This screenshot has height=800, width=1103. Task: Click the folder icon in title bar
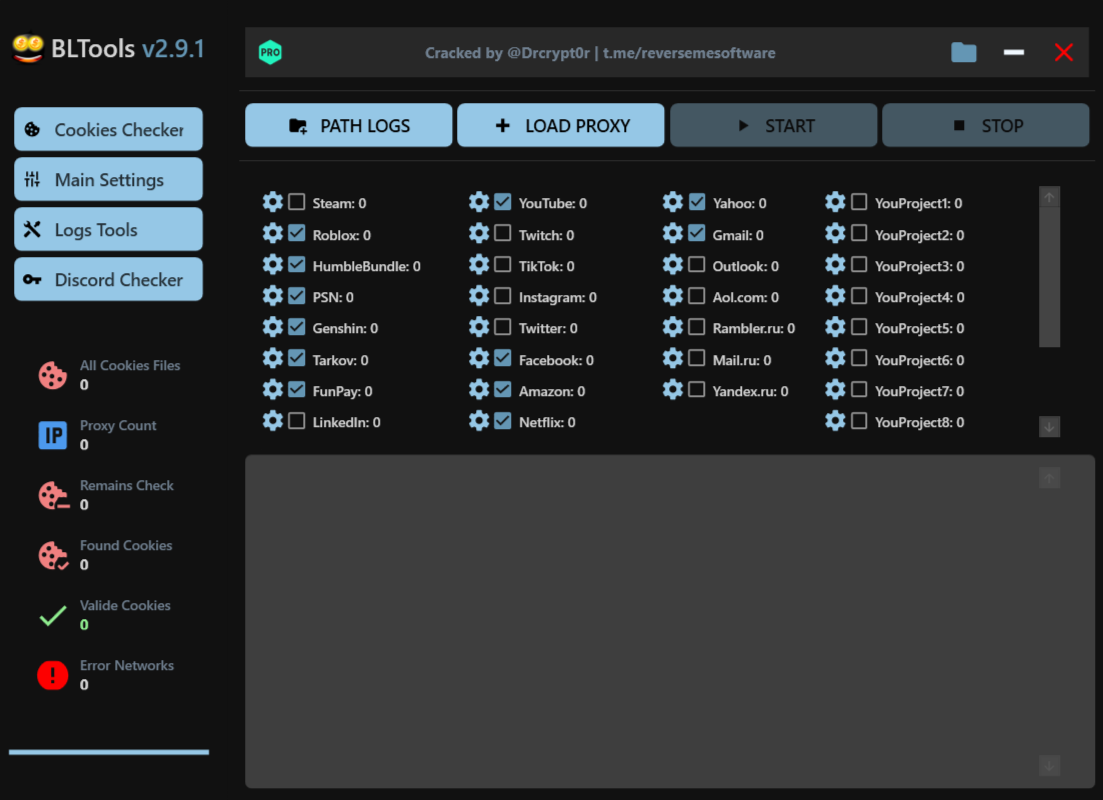(964, 53)
